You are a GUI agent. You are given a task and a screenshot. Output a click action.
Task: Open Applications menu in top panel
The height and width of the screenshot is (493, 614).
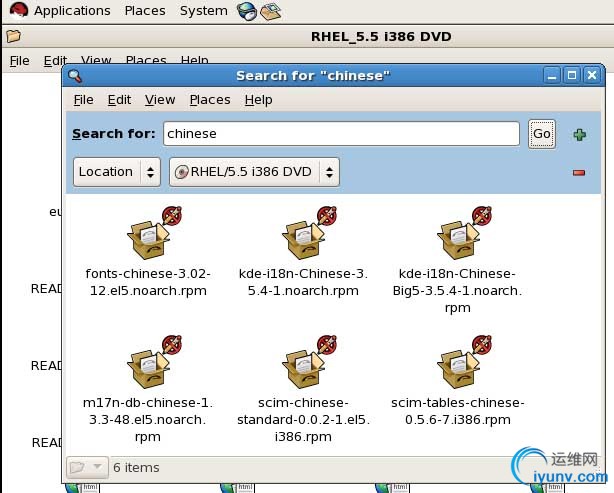(x=72, y=11)
